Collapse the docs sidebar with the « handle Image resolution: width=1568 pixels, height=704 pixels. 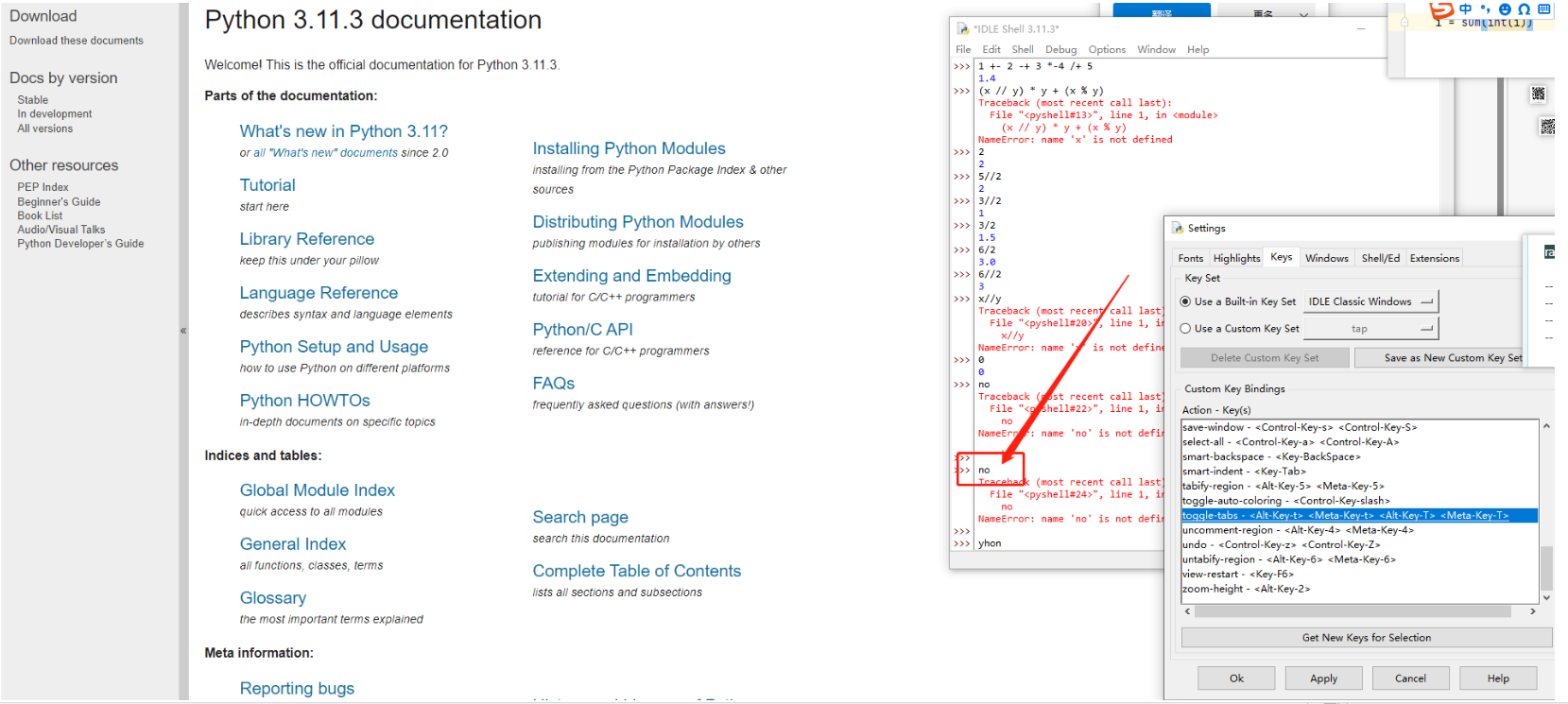[183, 331]
